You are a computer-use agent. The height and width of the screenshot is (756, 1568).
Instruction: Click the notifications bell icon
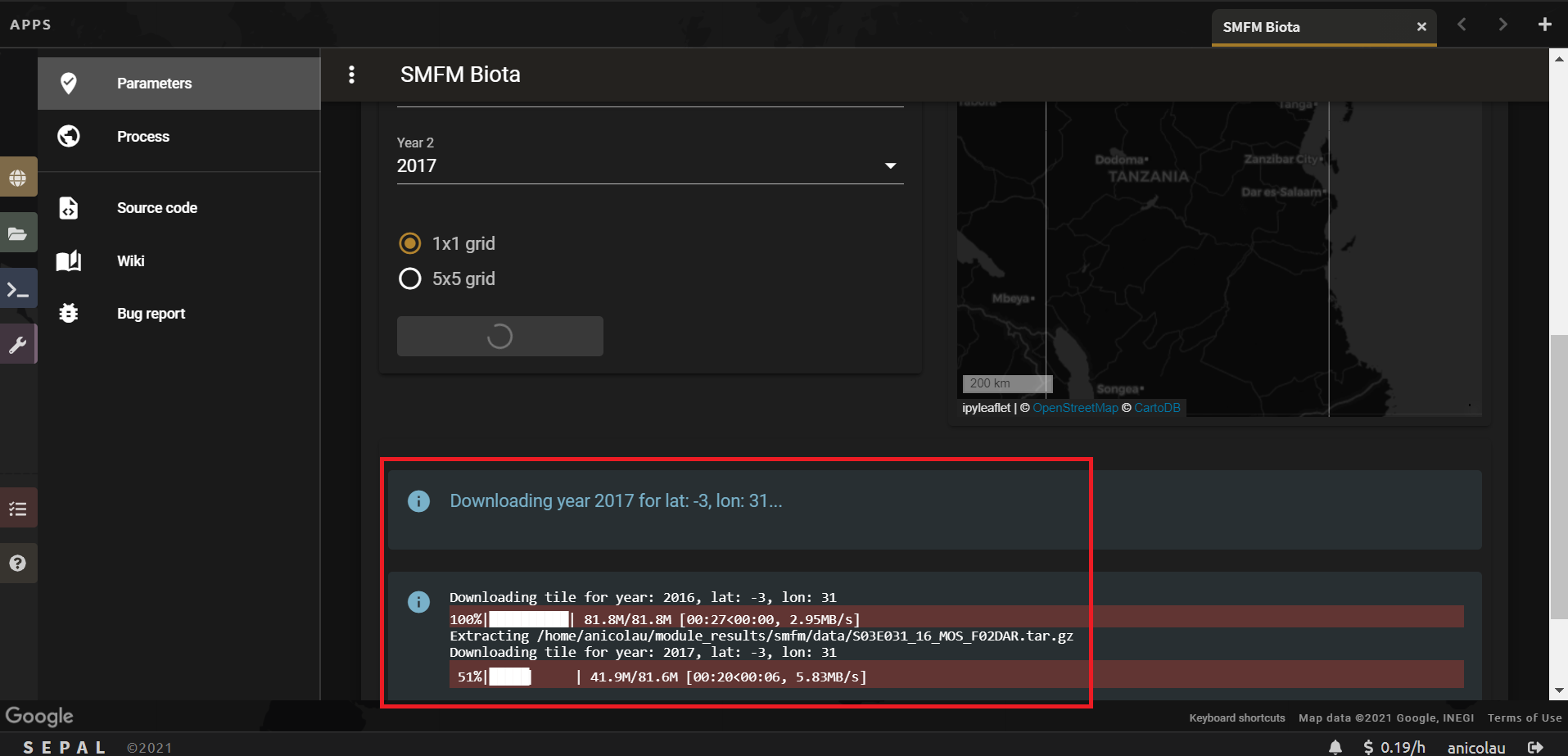tap(1335, 747)
